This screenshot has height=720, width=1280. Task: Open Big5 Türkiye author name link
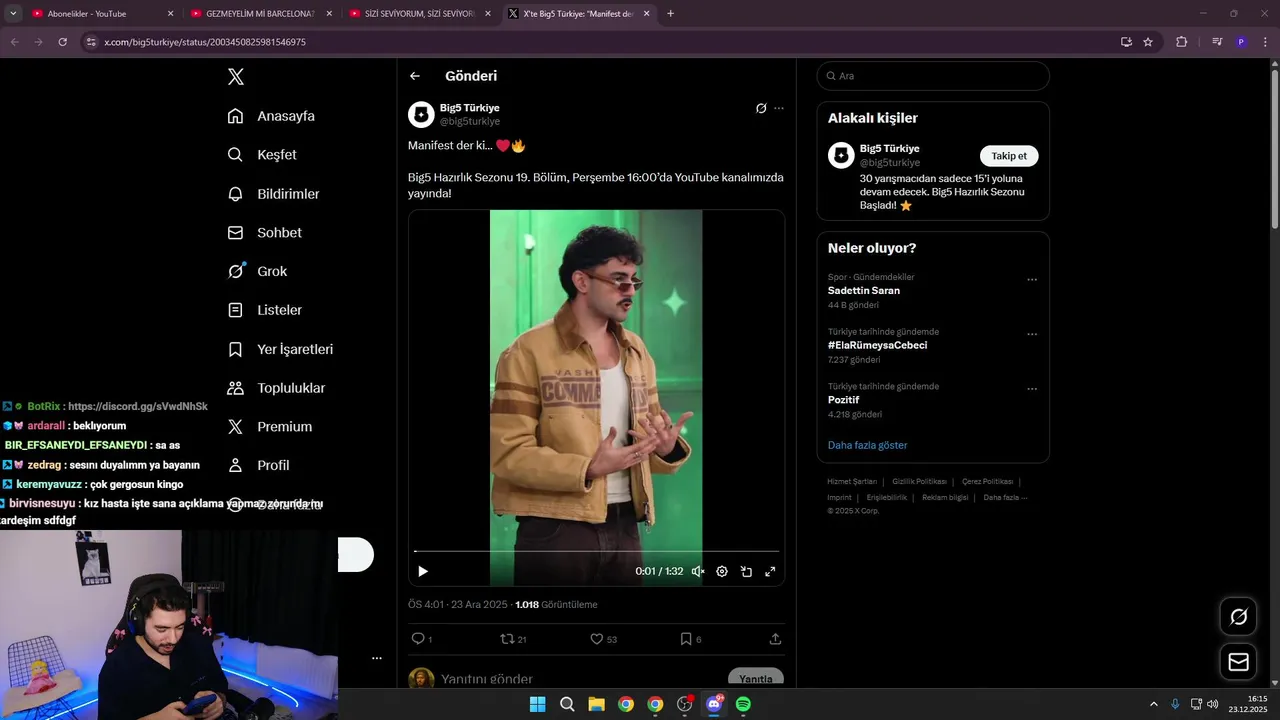470,108
